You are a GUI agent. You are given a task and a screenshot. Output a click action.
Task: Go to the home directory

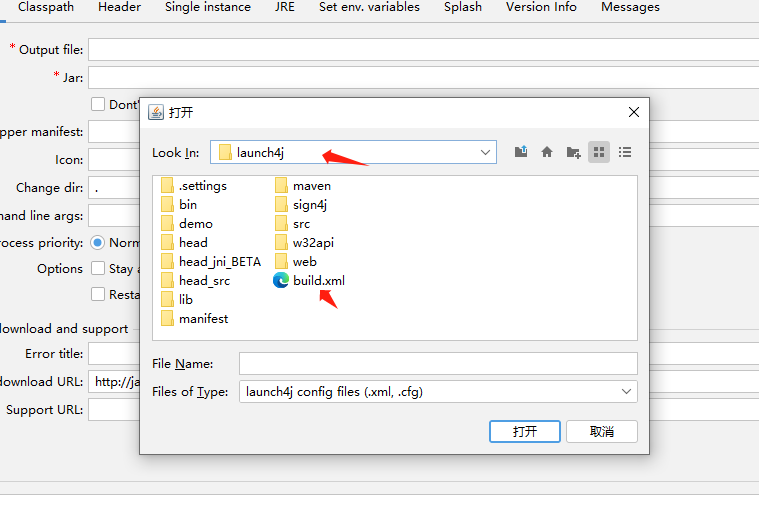pos(547,152)
